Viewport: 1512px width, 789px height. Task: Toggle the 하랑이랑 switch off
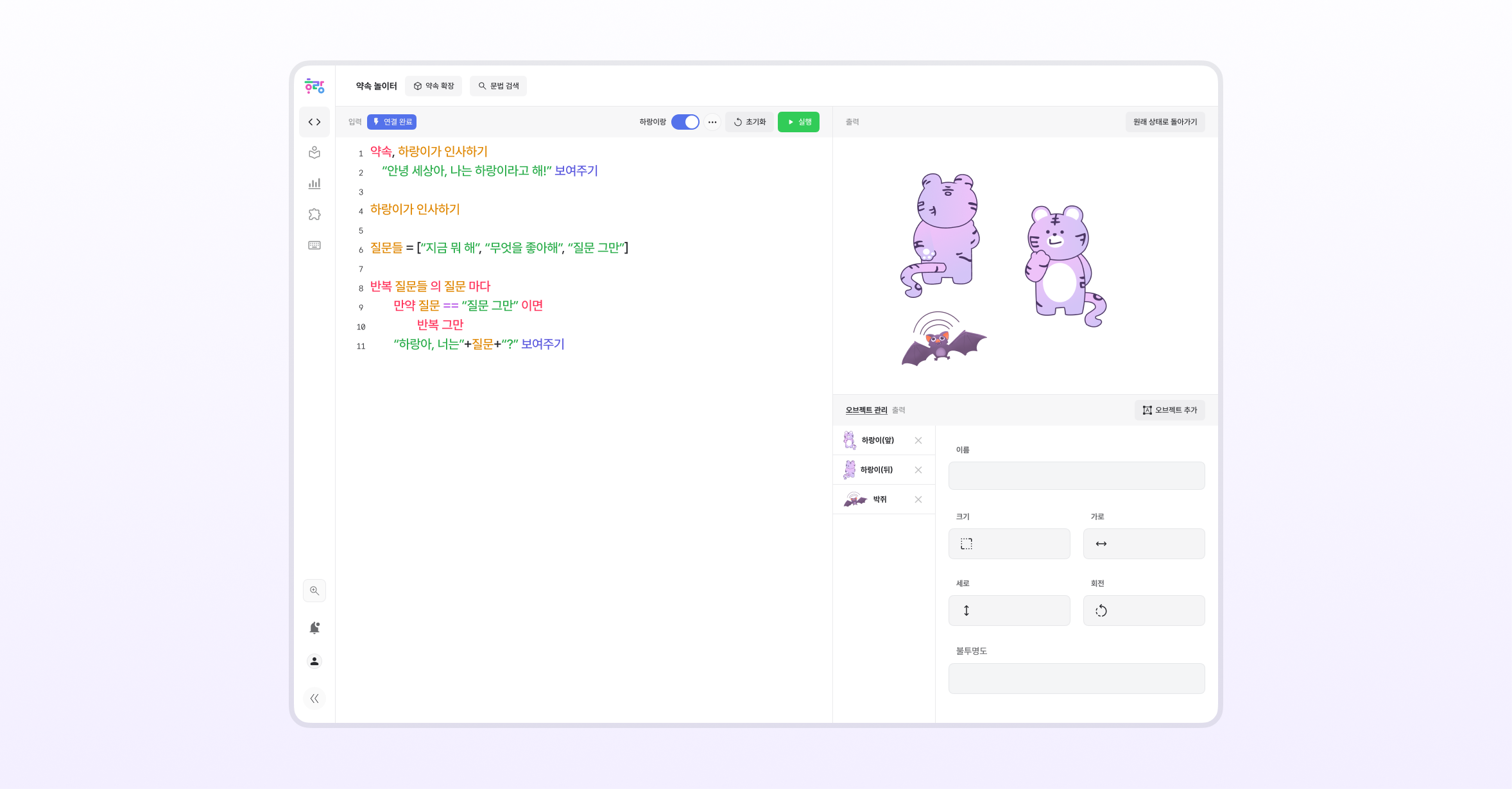[x=685, y=122]
